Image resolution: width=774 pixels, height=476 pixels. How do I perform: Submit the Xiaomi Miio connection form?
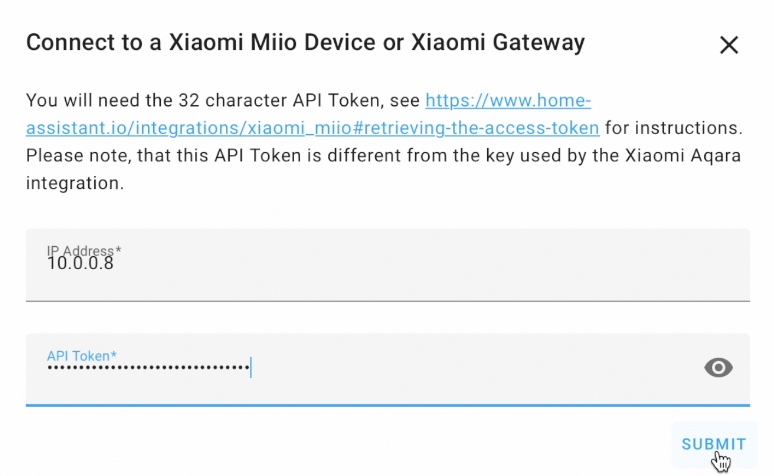714,444
